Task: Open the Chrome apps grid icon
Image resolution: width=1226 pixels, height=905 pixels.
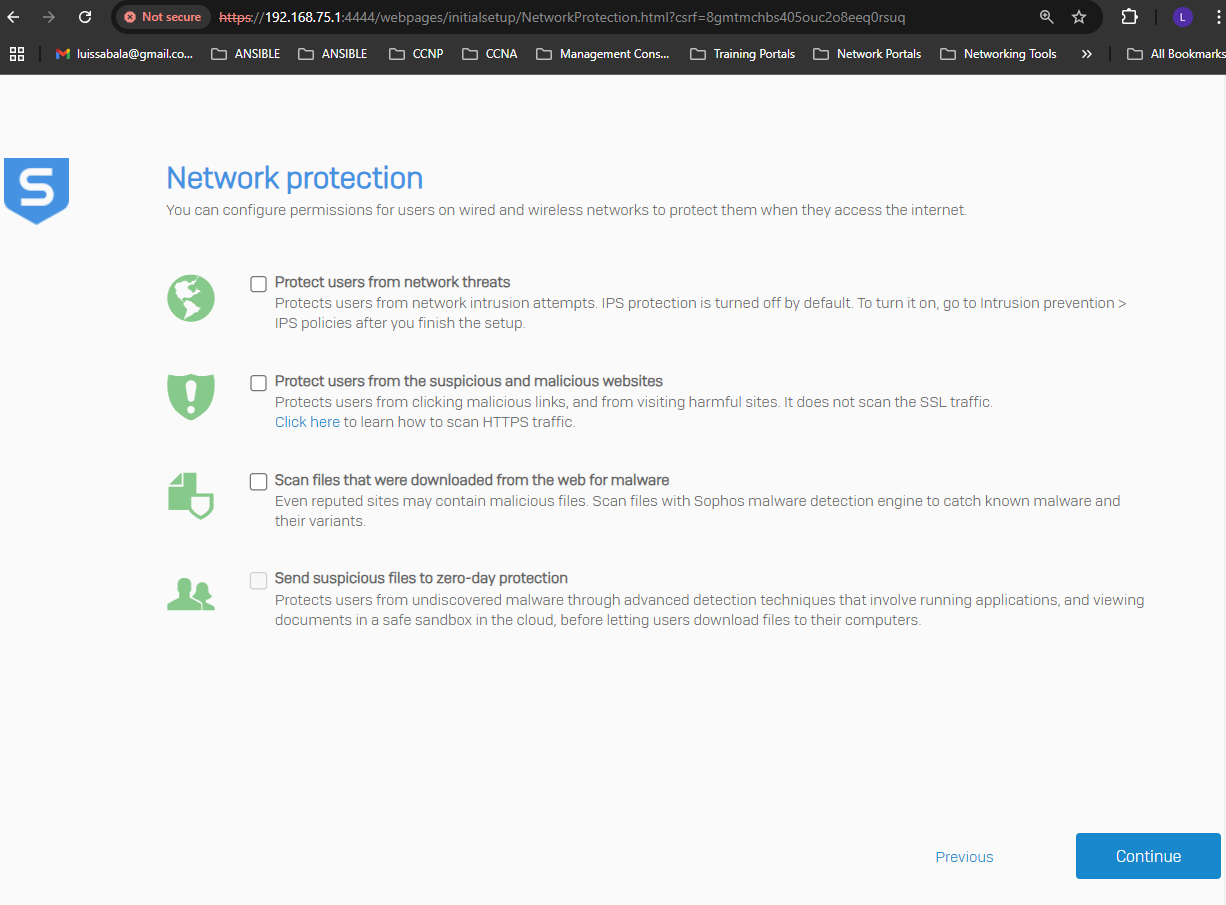Action: pos(16,54)
